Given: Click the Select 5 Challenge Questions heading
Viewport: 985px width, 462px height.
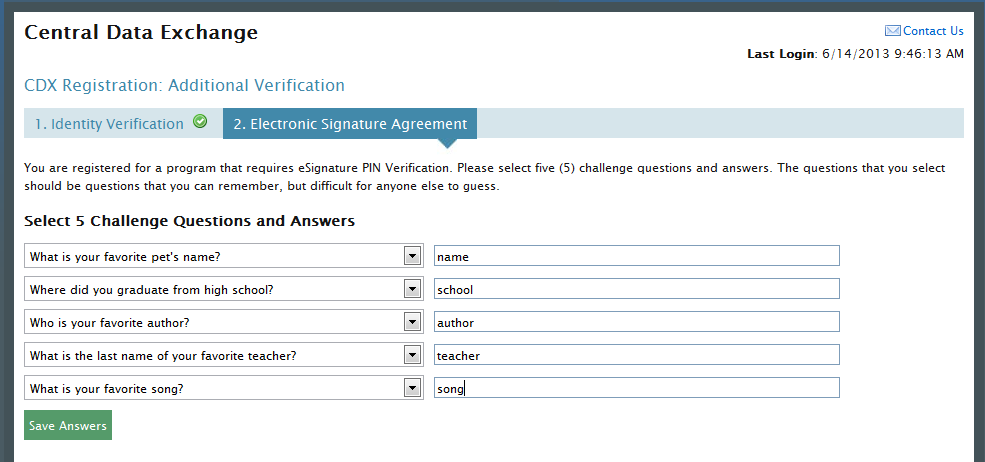Looking at the screenshot, I should click(189, 220).
